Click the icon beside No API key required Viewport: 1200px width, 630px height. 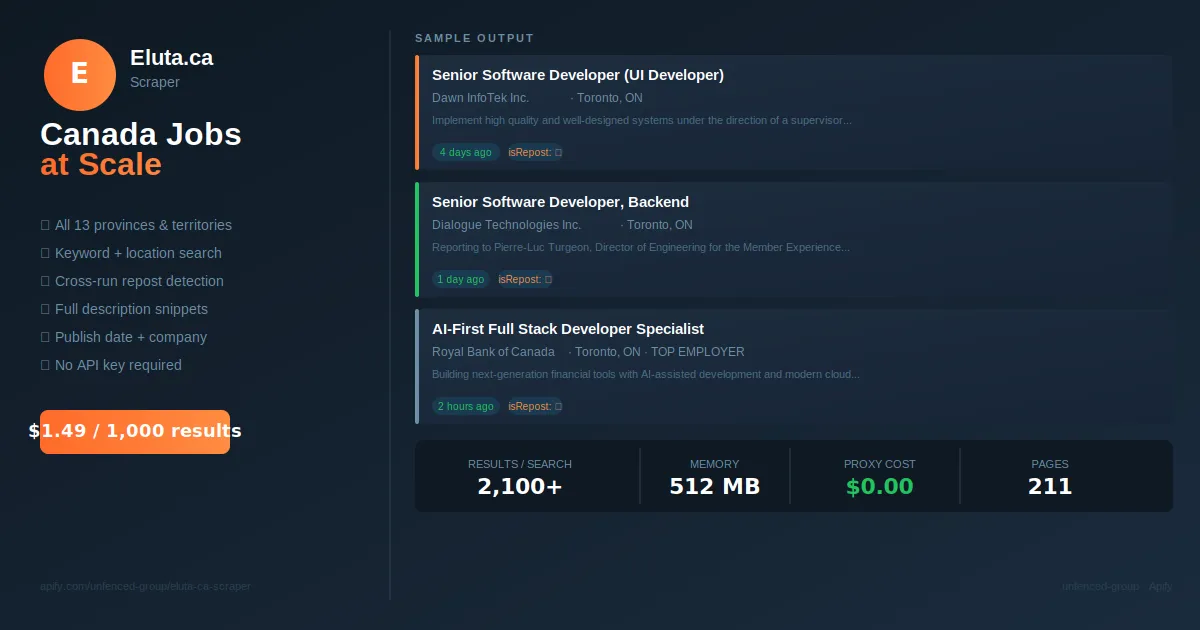[x=45, y=365]
